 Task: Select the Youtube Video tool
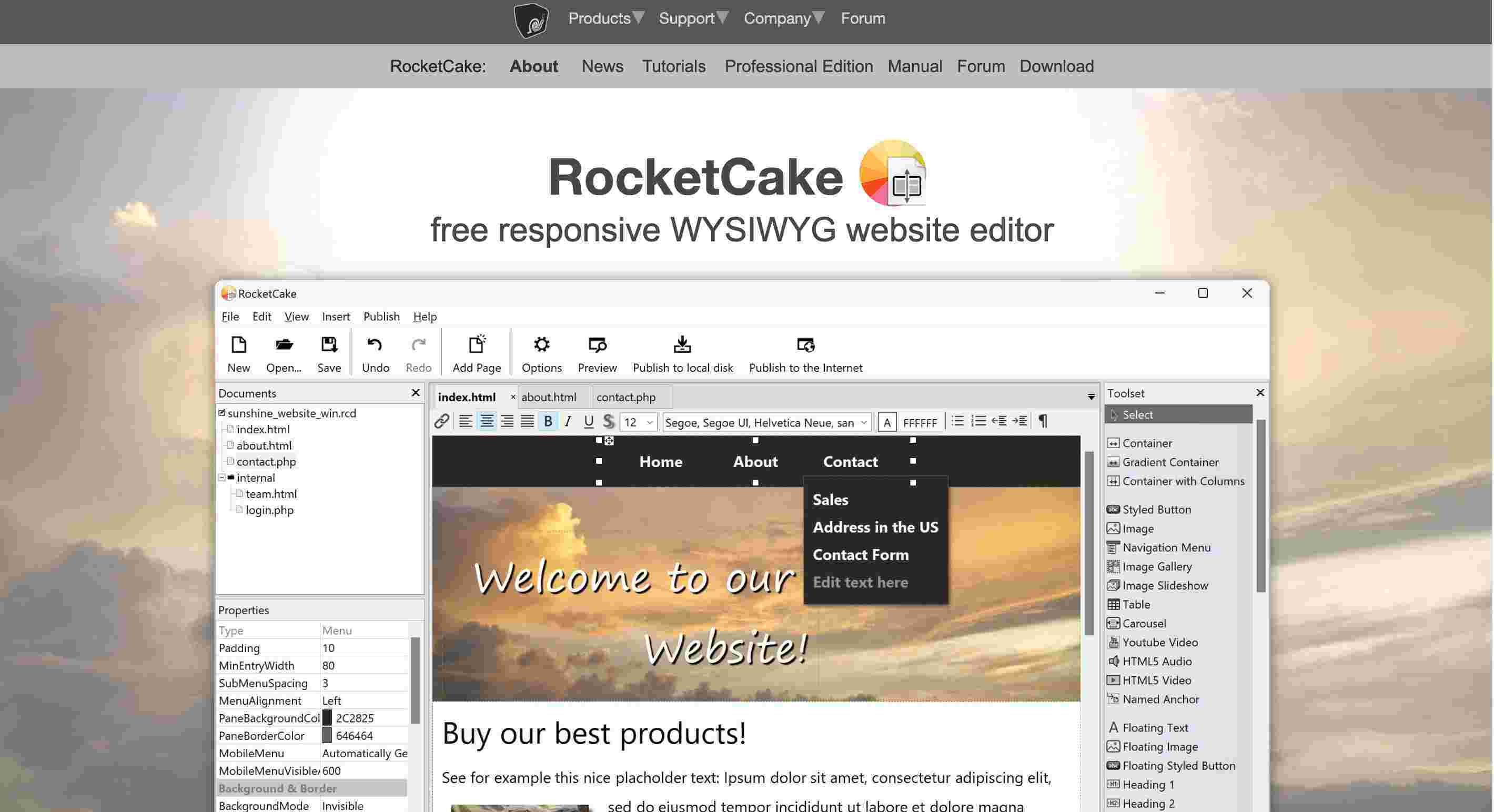1153,643
